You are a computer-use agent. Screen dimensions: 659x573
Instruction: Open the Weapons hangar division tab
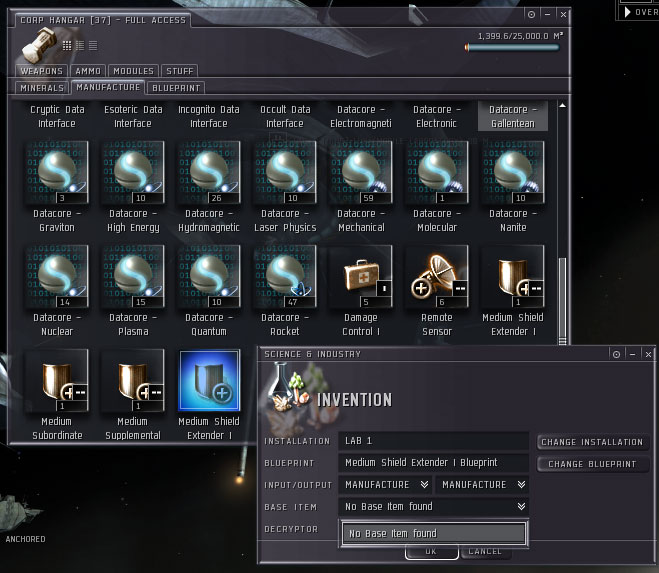42,71
